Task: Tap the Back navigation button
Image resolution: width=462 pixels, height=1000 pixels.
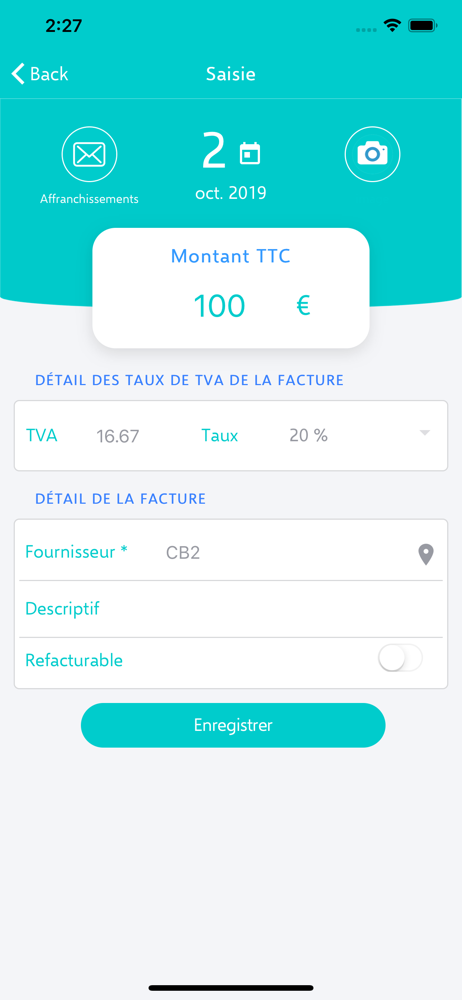Action: click(x=40, y=73)
